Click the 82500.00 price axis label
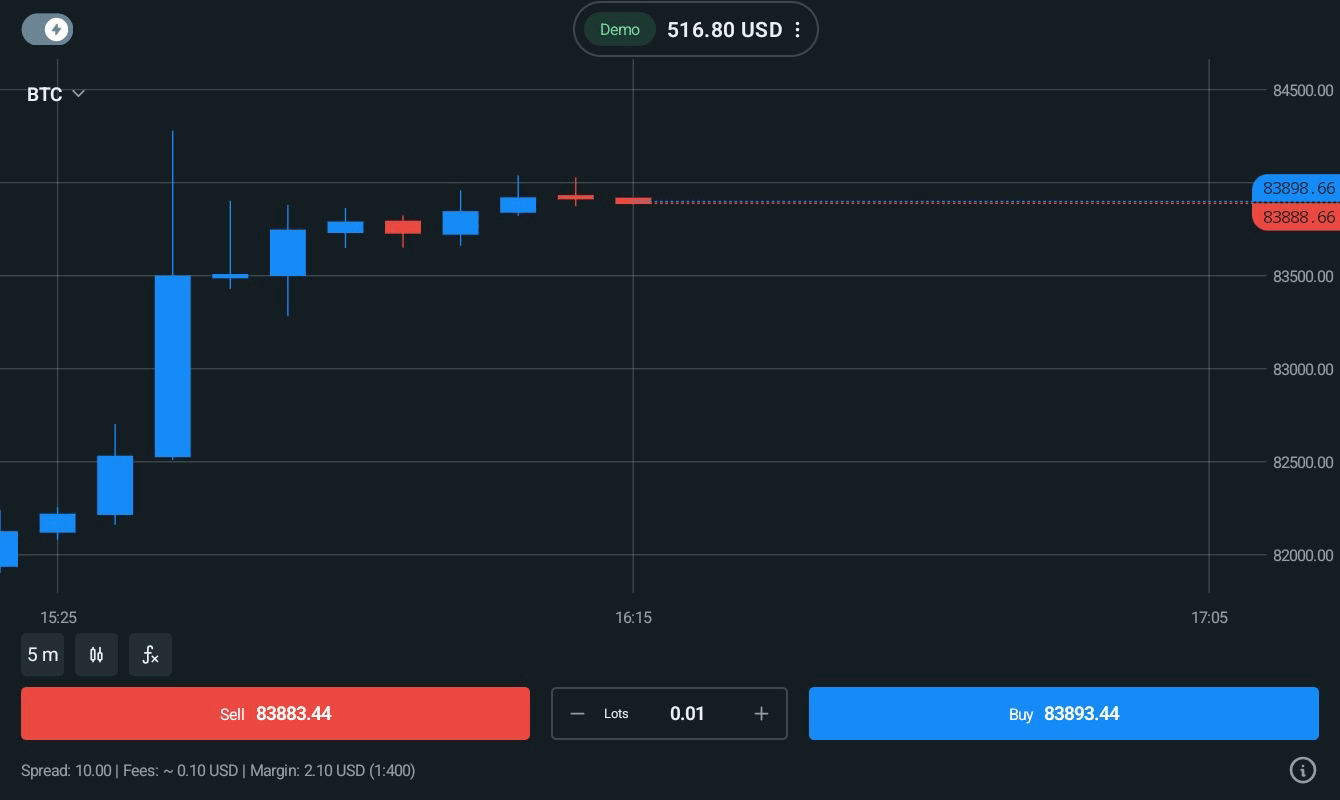 coord(1303,463)
